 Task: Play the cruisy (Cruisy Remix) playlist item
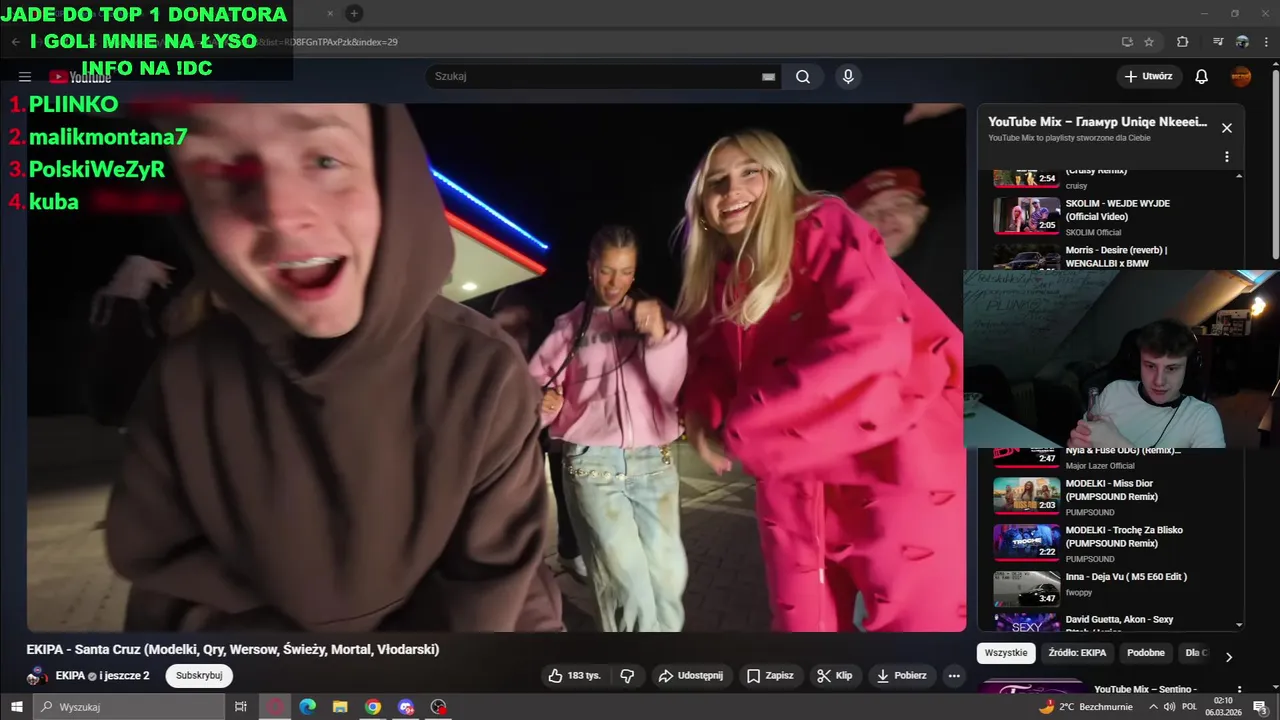click(1114, 178)
